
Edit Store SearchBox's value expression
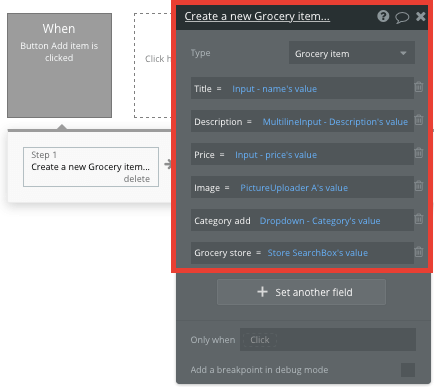tap(317, 253)
